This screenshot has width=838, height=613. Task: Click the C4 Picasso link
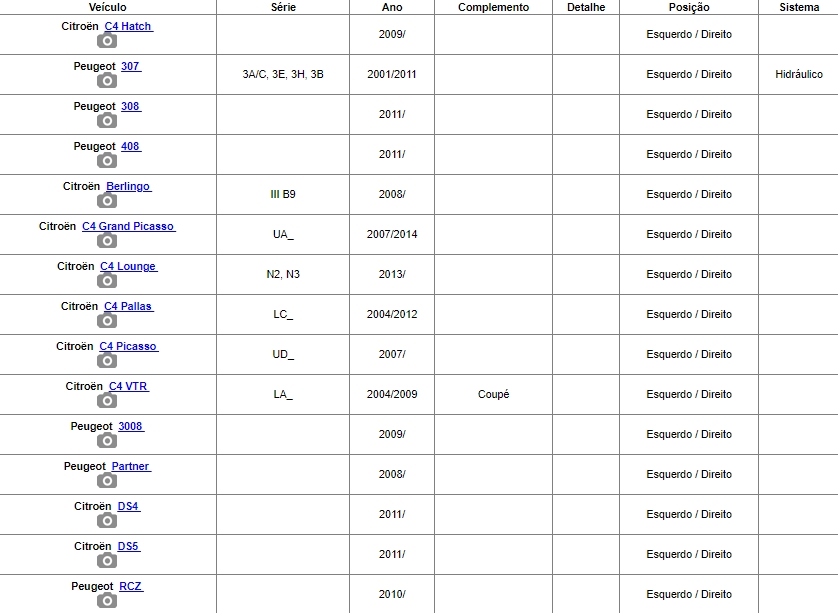click(x=129, y=346)
